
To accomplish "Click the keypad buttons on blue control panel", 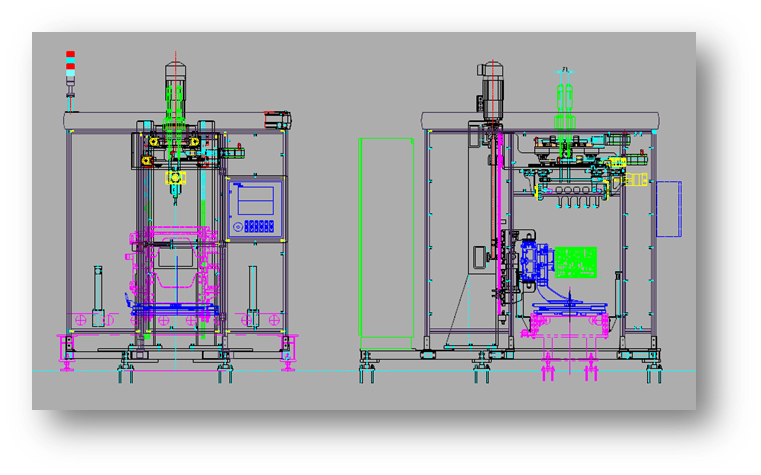I will (260, 226).
